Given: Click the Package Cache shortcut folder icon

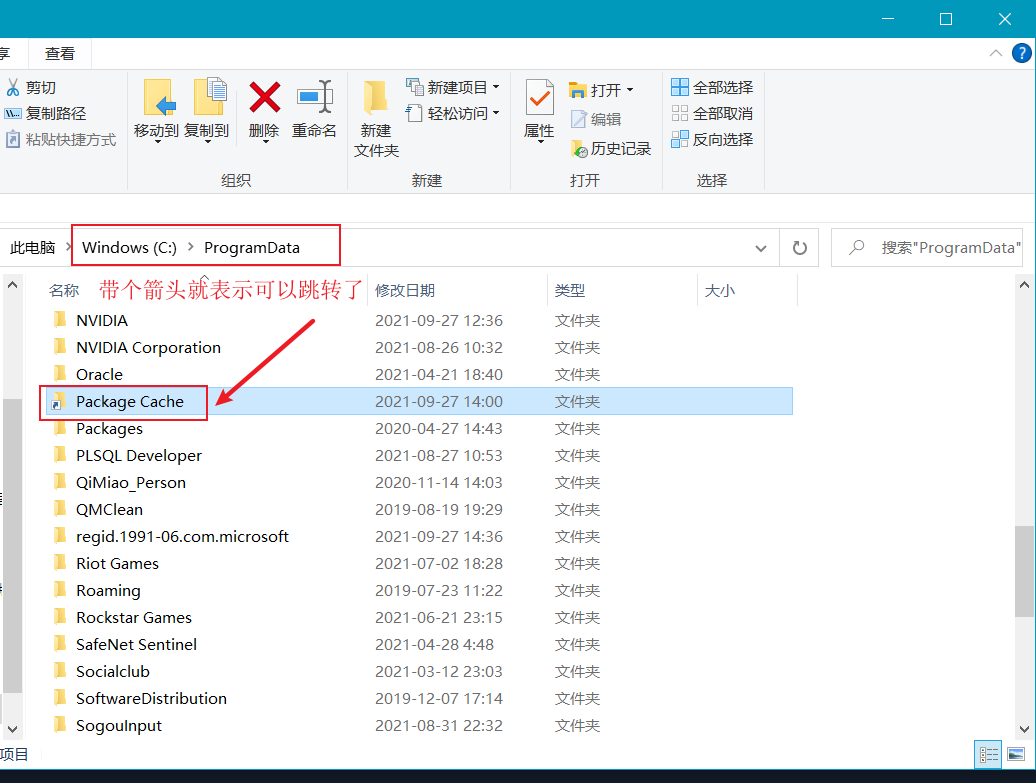Looking at the screenshot, I should (59, 402).
